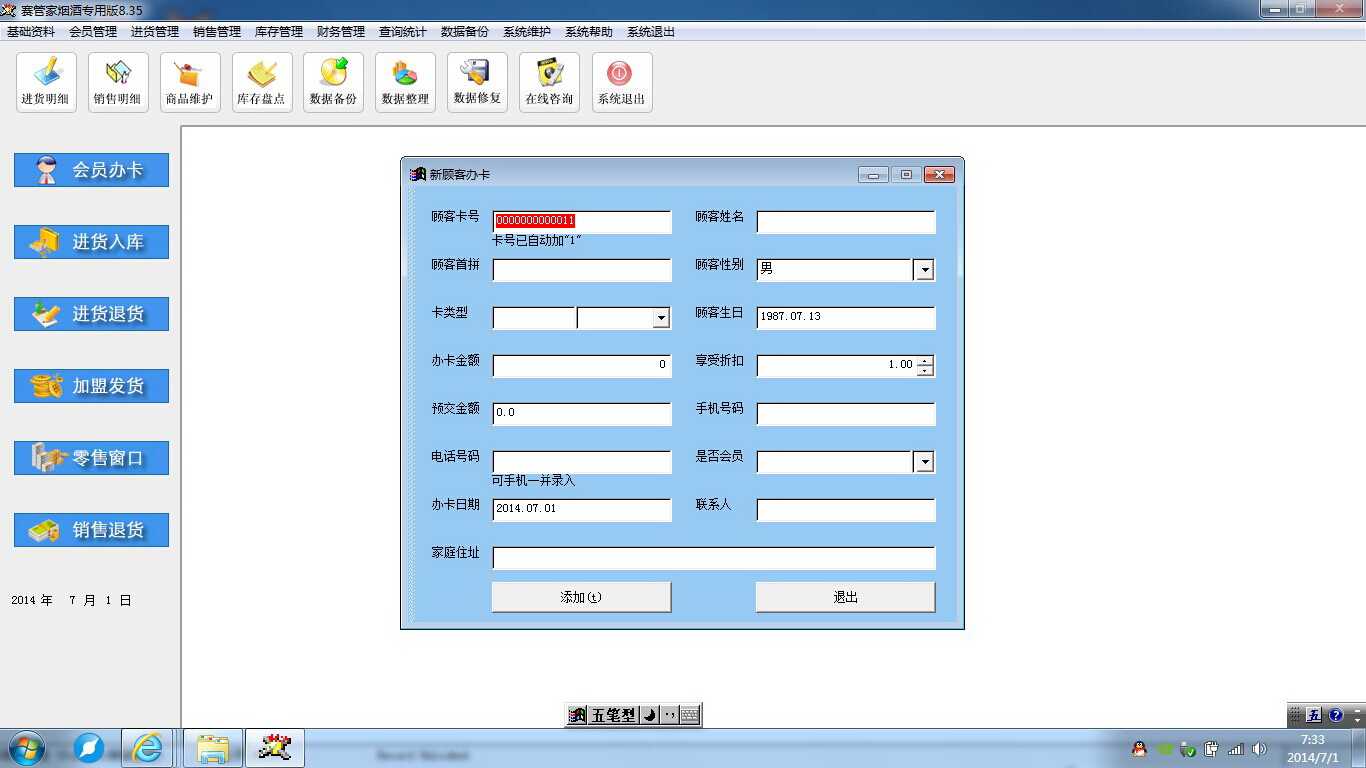Open 进货入库 in the left sidebar
Image resolution: width=1366 pixels, height=768 pixels.
[x=91, y=242]
